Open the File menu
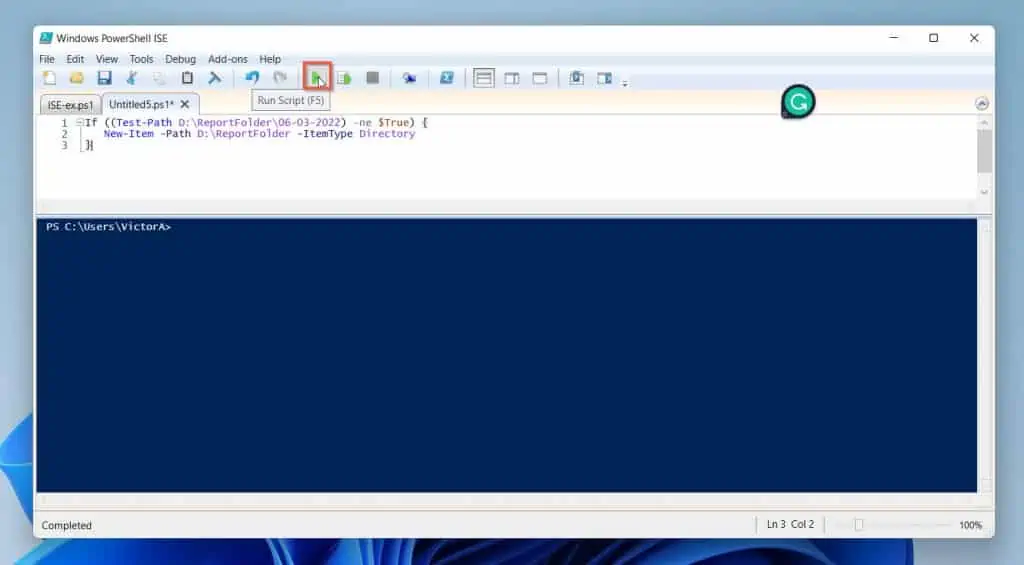1024x565 pixels. 47,59
